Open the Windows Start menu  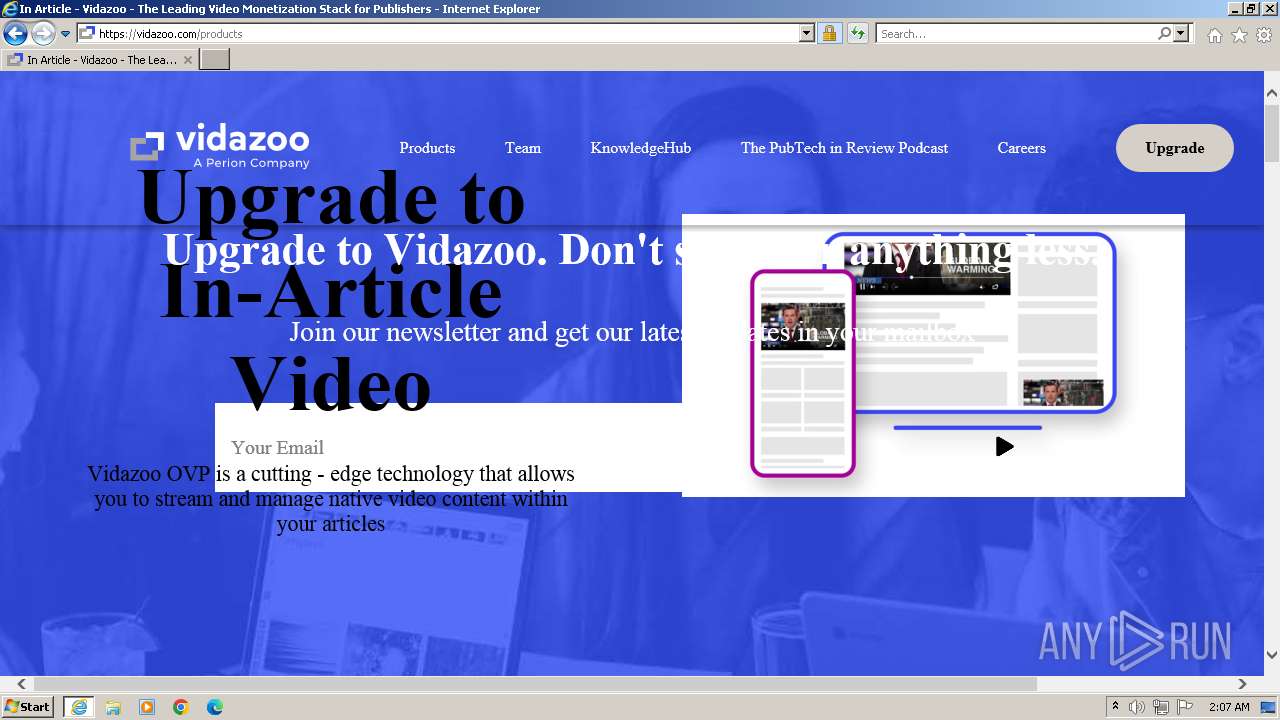click(28, 707)
